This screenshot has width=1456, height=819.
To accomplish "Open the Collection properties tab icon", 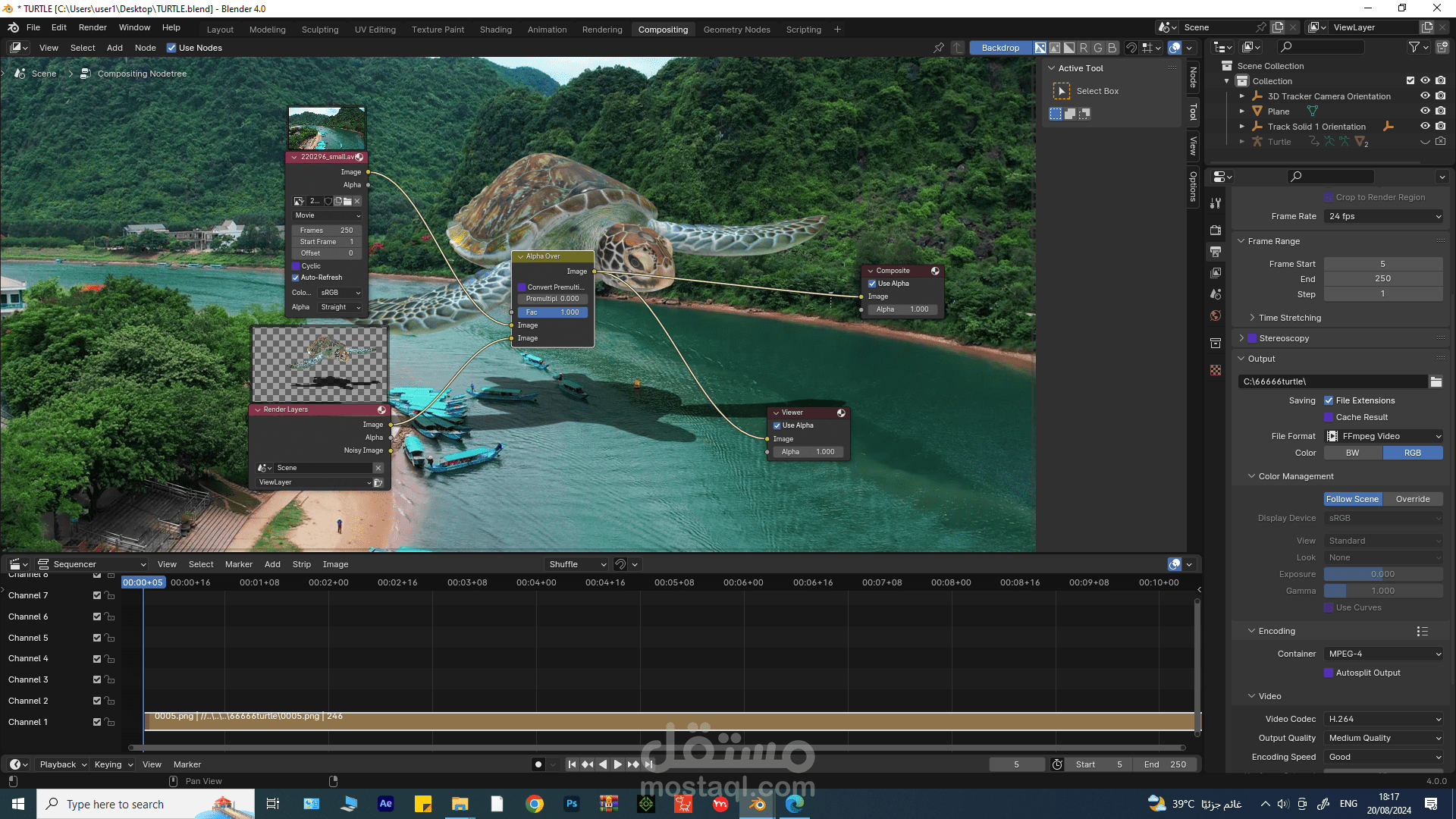I will pos(1216,343).
